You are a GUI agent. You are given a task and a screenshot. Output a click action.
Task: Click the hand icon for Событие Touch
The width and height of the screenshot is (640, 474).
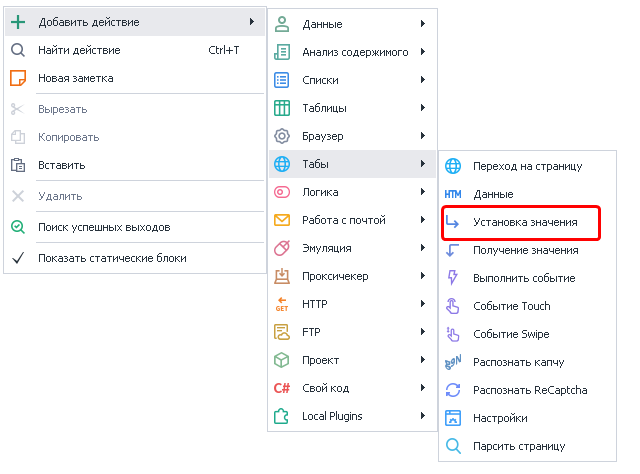click(453, 306)
